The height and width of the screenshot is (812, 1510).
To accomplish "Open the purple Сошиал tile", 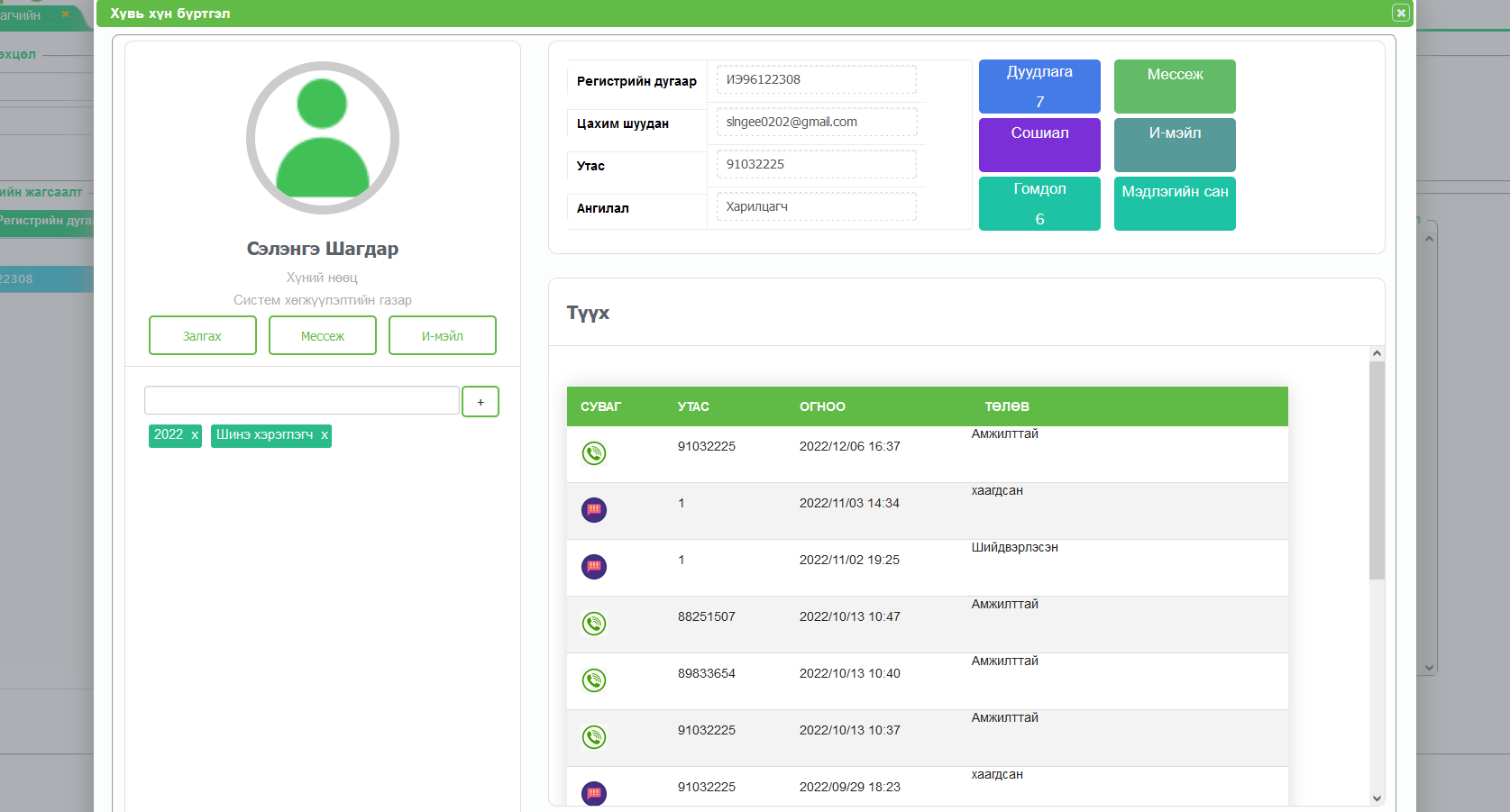I will [1039, 145].
